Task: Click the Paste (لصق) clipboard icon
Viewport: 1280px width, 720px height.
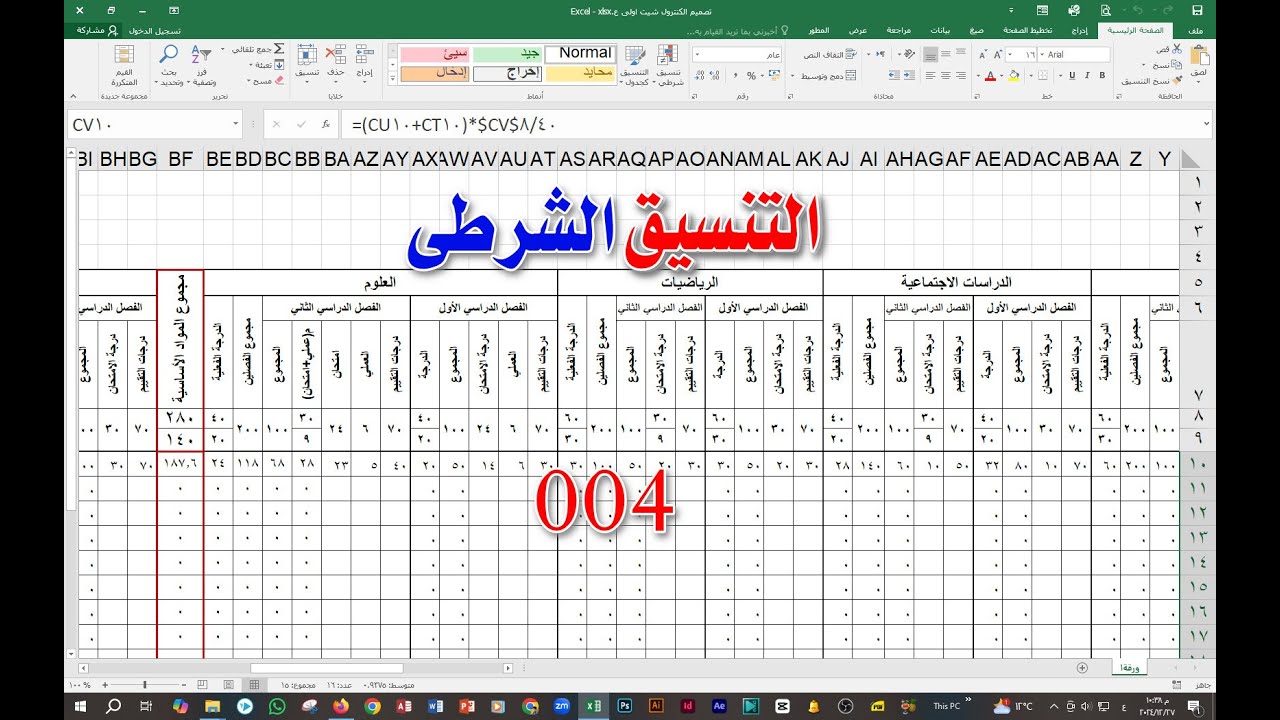Action: (1198, 57)
